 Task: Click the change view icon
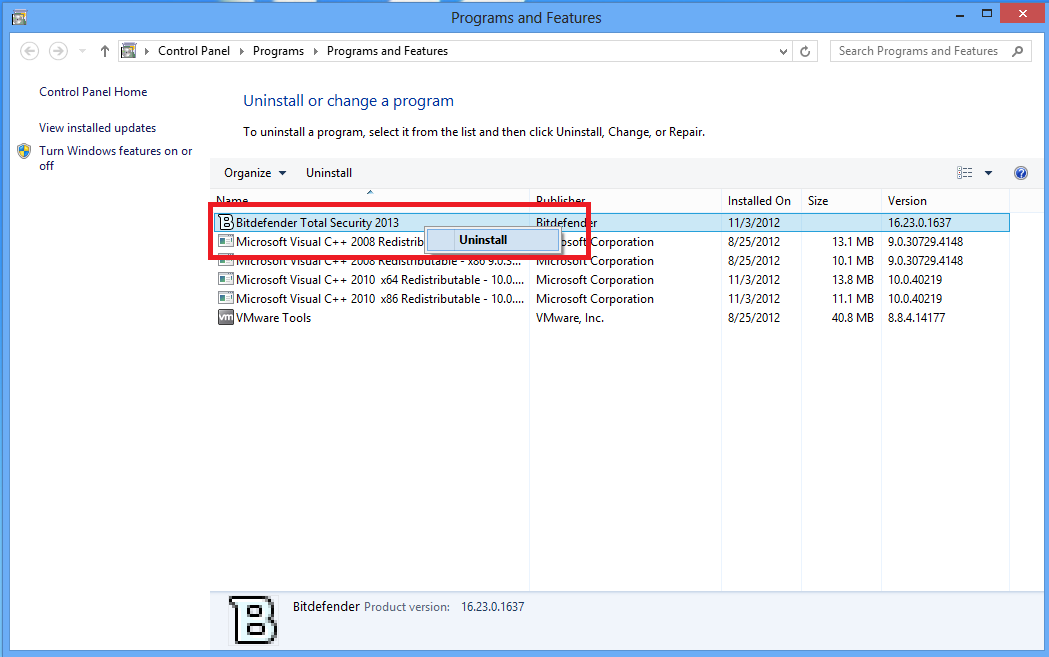click(965, 173)
